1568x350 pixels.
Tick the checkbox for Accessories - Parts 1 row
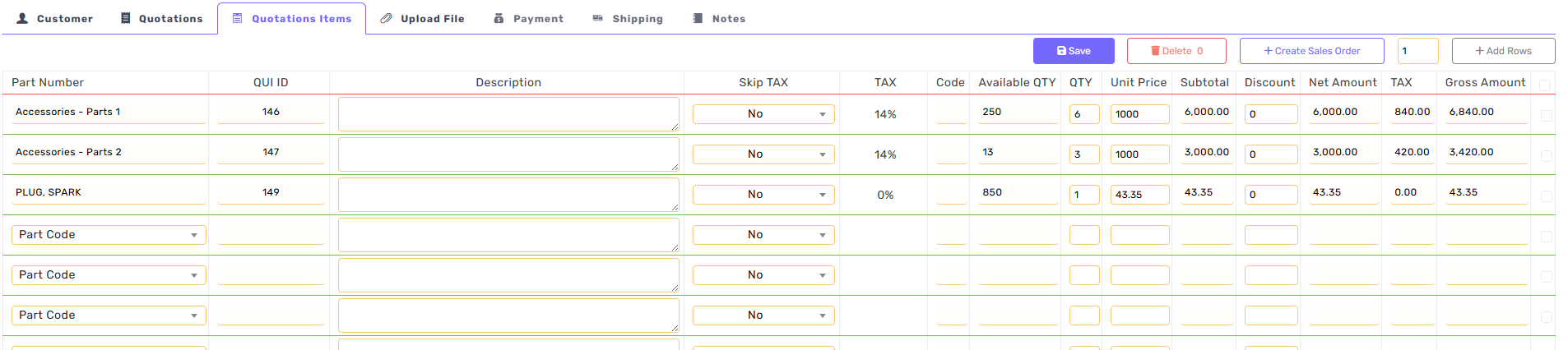tap(1547, 116)
